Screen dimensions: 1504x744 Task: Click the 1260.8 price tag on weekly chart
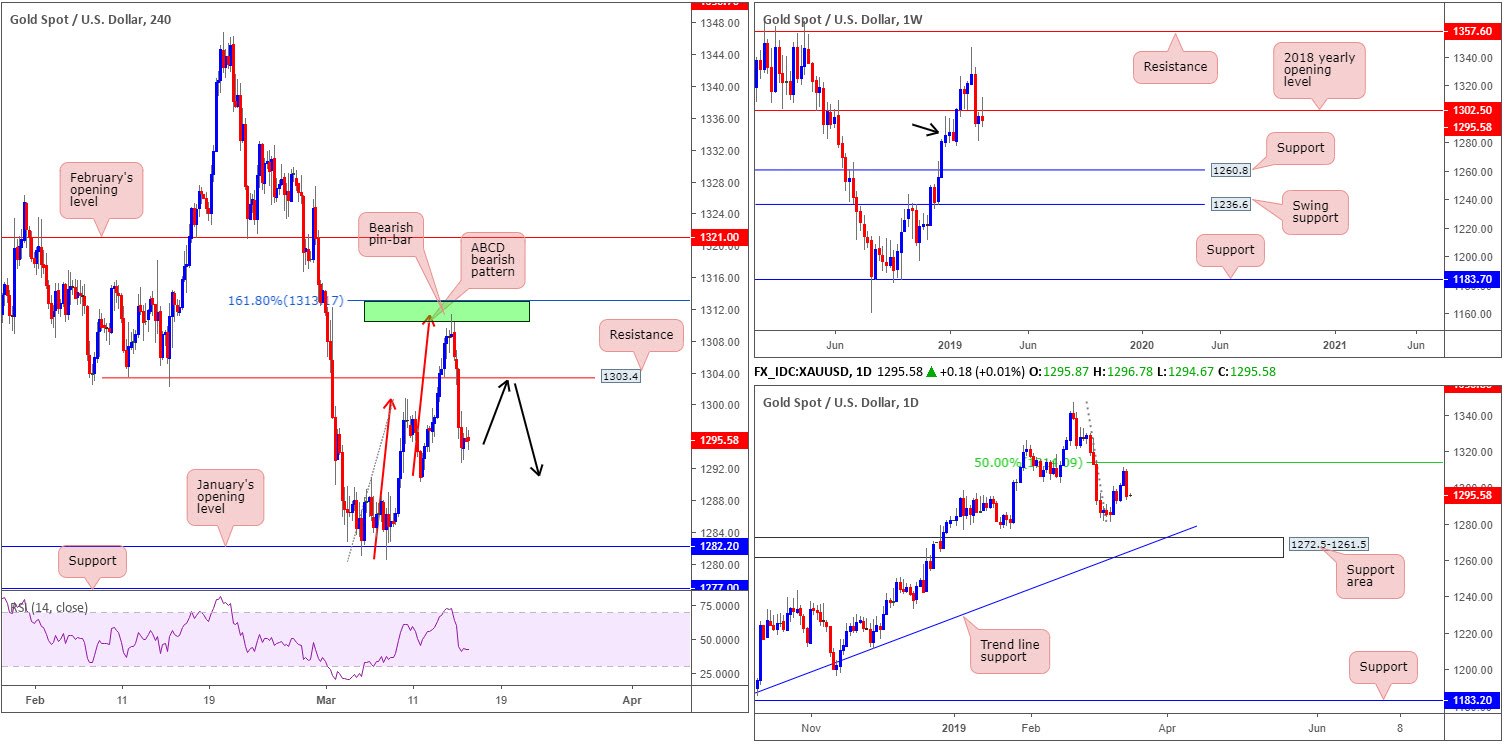1230,171
